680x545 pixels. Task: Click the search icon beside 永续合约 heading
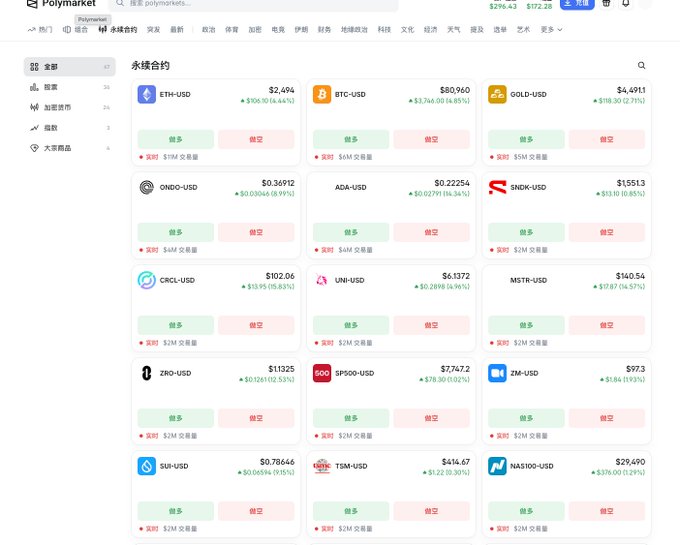point(641,65)
